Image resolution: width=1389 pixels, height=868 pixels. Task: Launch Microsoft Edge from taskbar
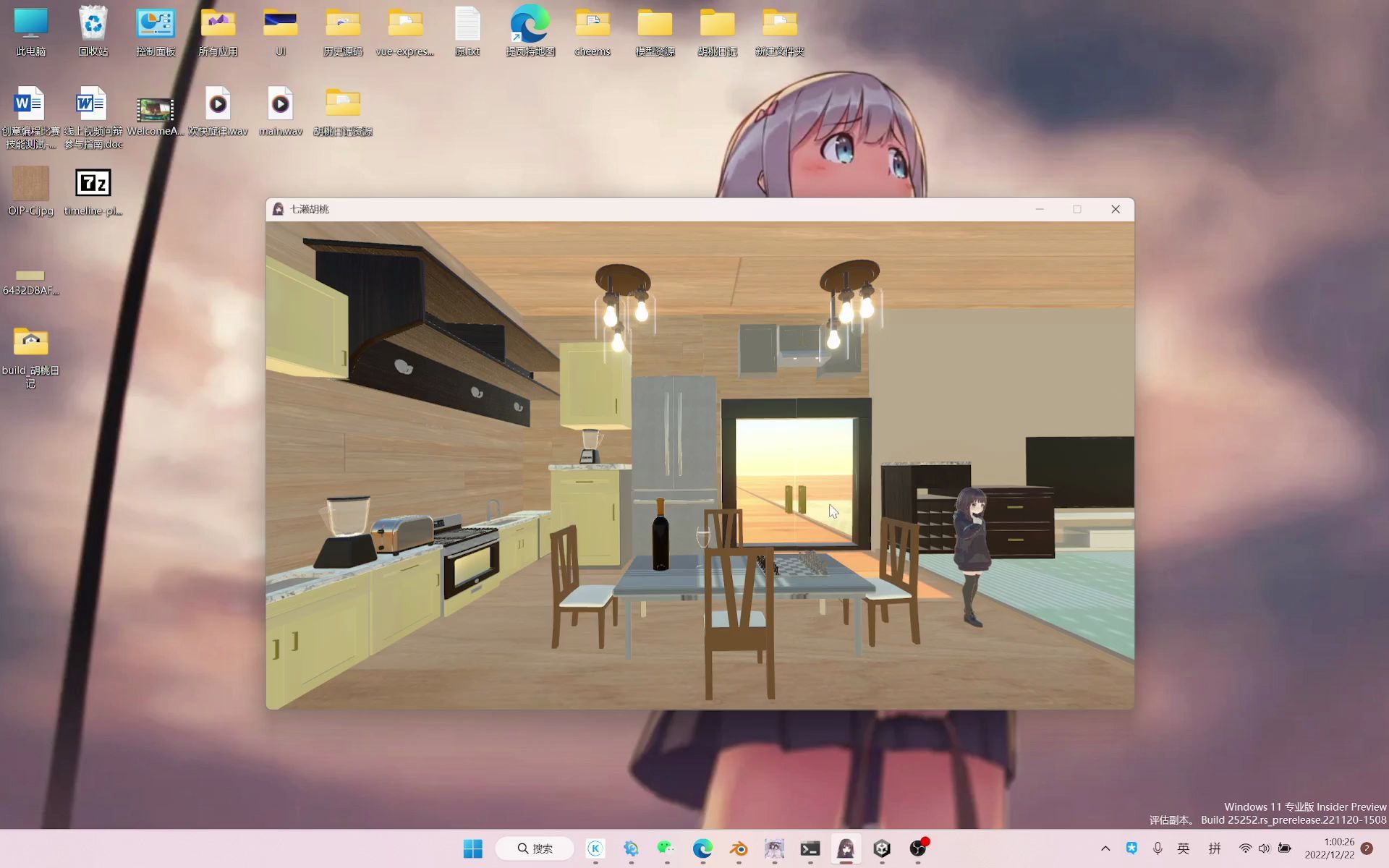click(x=702, y=848)
